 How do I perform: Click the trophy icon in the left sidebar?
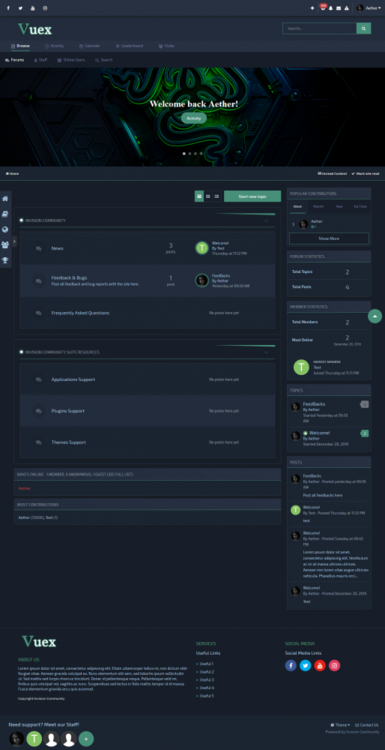(5, 260)
